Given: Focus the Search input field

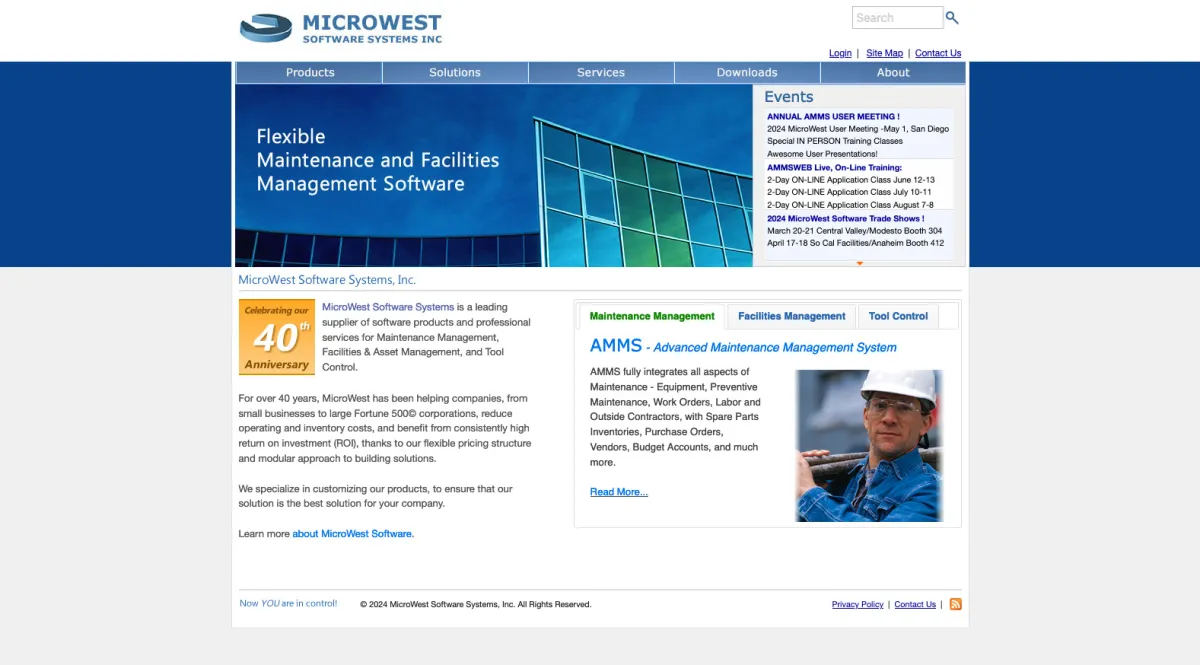Looking at the screenshot, I should click(897, 18).
